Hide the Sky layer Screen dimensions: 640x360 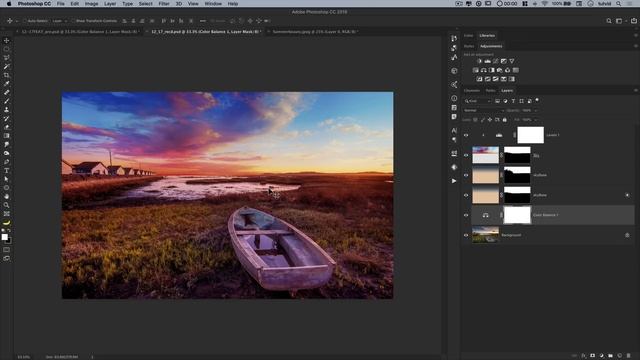(x=466, y=155)
